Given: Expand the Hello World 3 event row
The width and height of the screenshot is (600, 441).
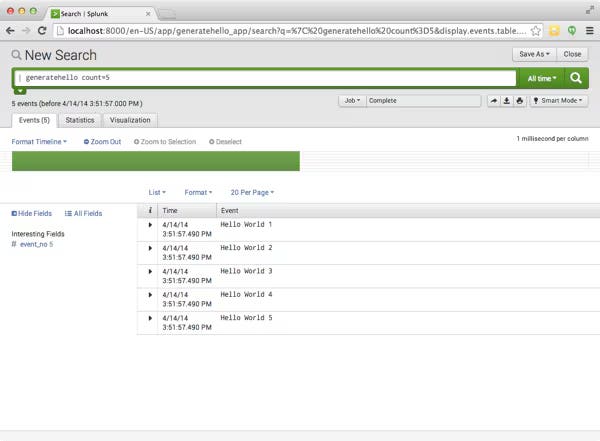Looking at the screenshot, I should pyautogui.click(x=150, y=271).
